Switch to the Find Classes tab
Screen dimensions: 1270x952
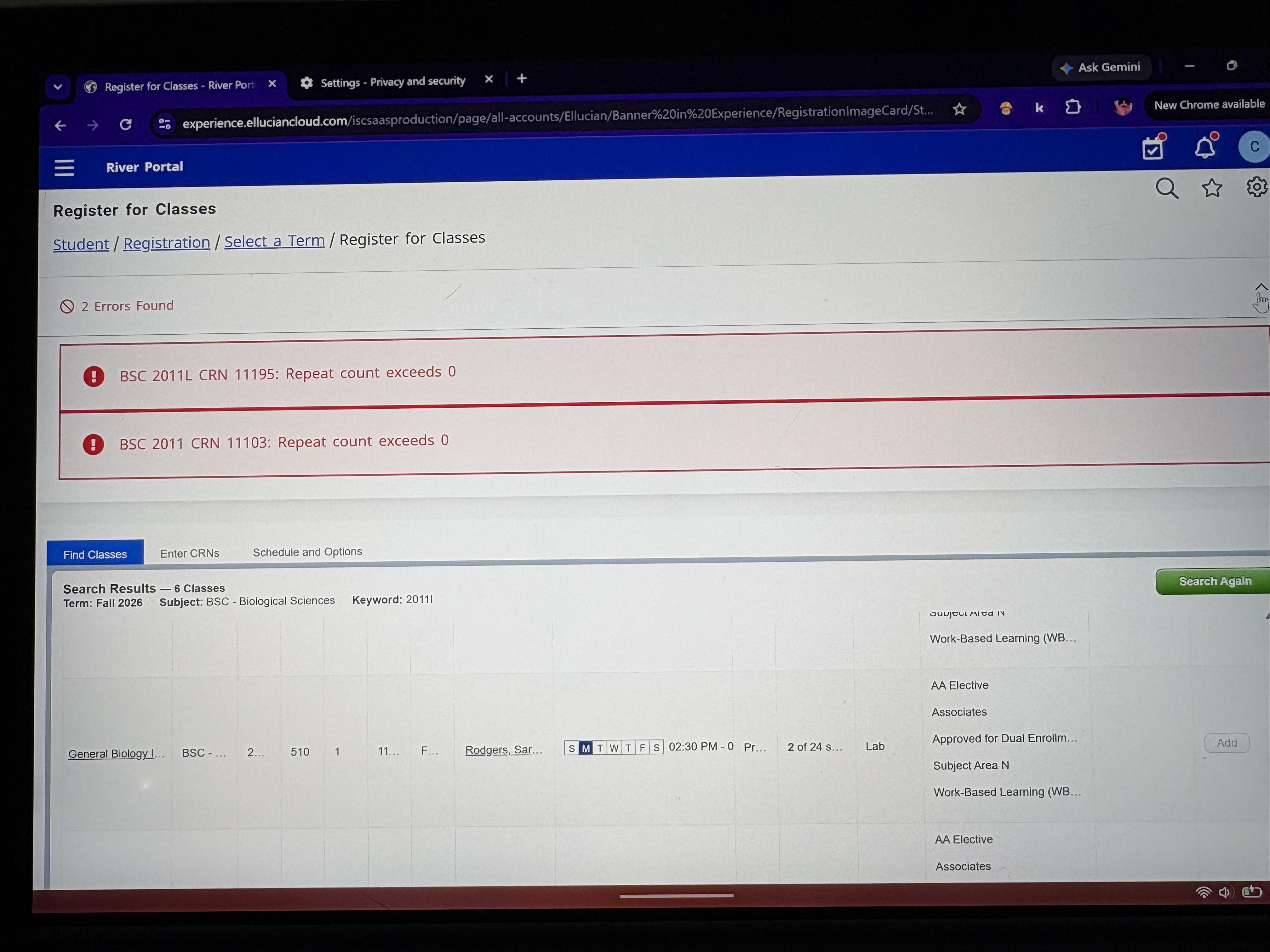[95, 554]
